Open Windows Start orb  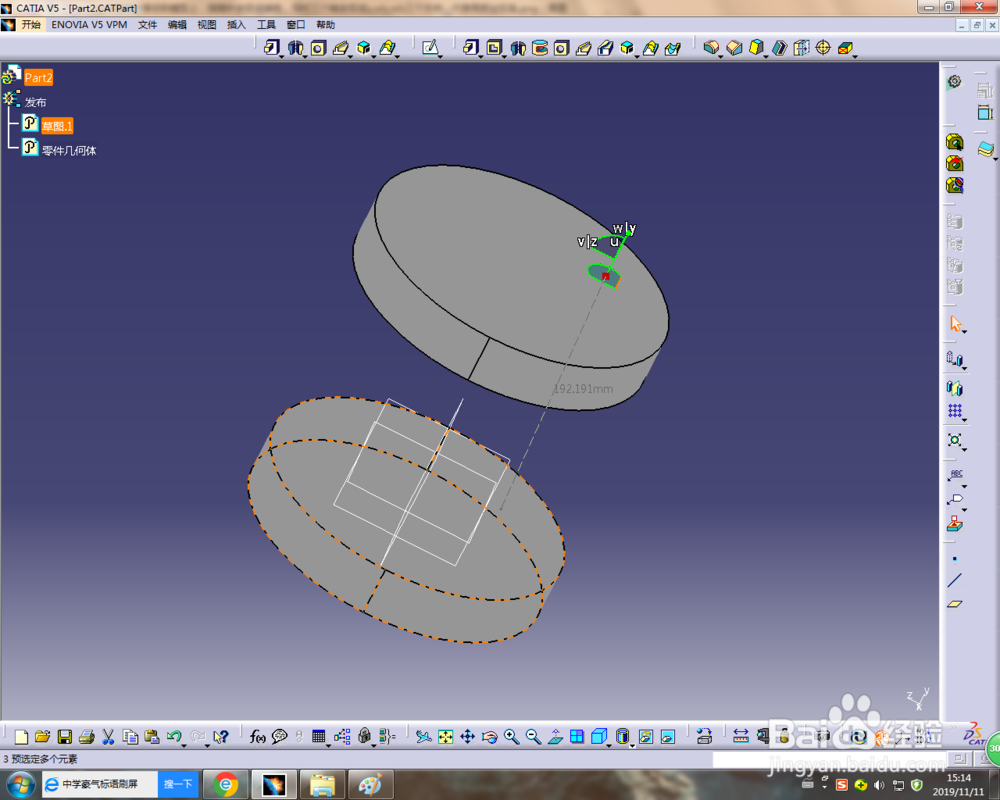click(x=21, y=784)
